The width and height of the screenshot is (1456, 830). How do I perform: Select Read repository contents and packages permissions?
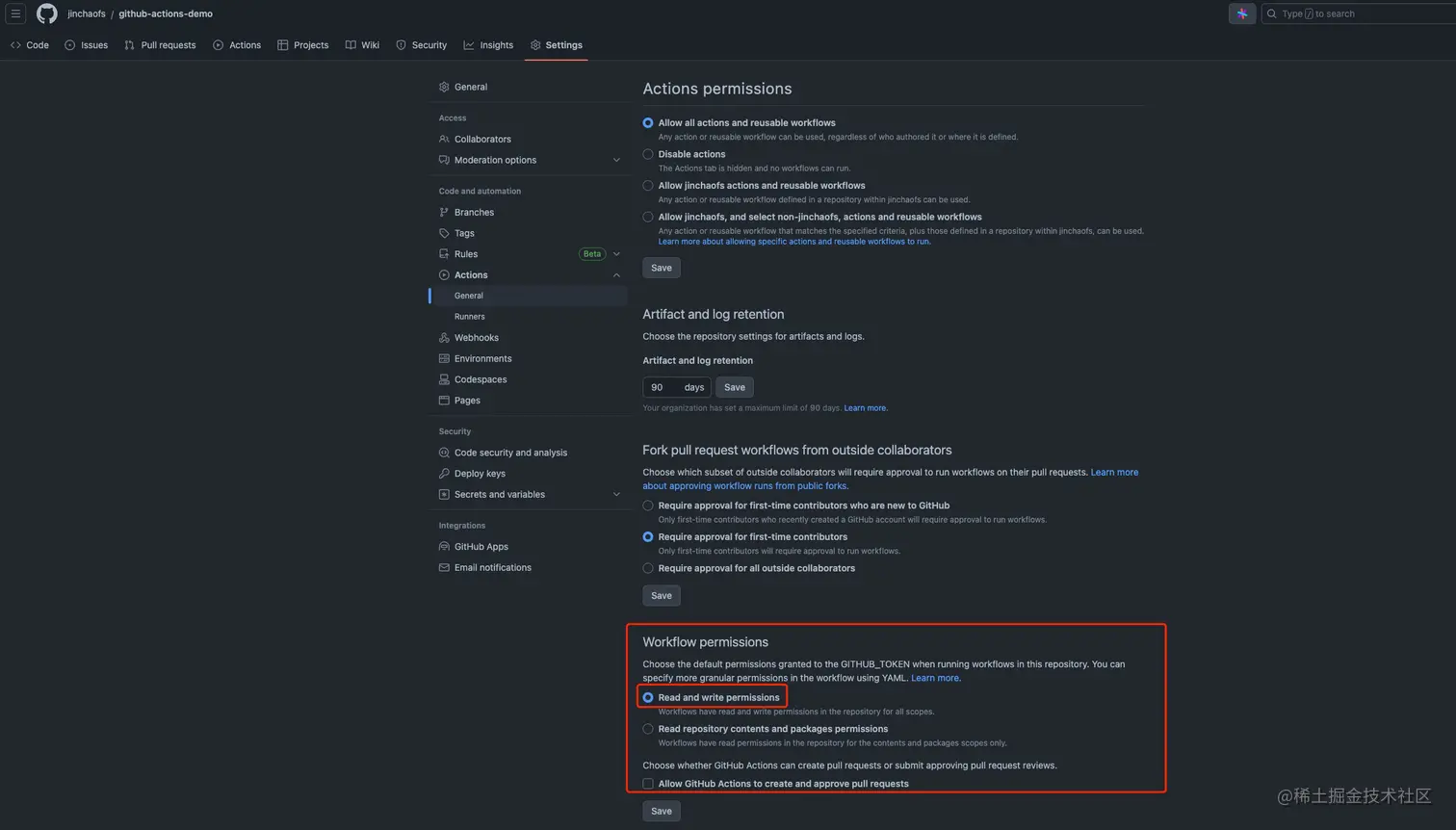click(648, 729)
